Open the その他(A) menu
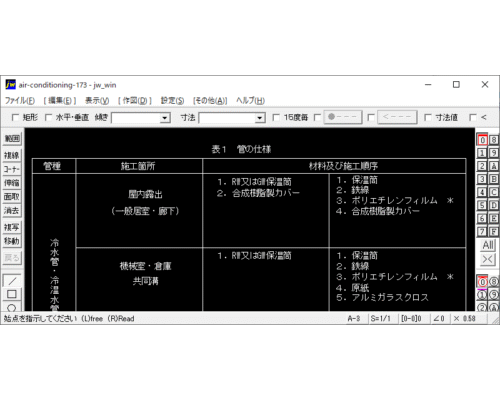Viewport: 500px width, 400px height. click(210, 101)
